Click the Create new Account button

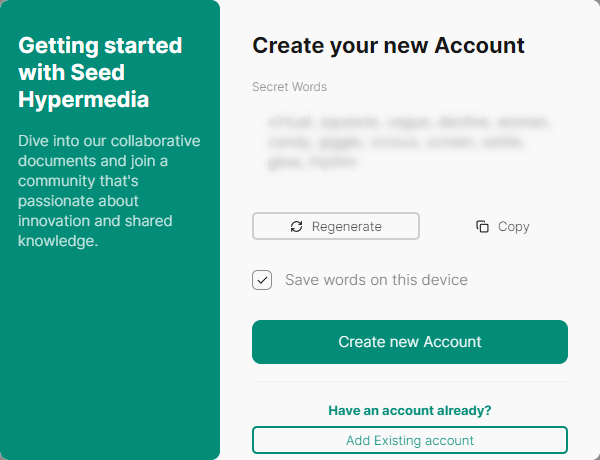(x=409, y=342)
